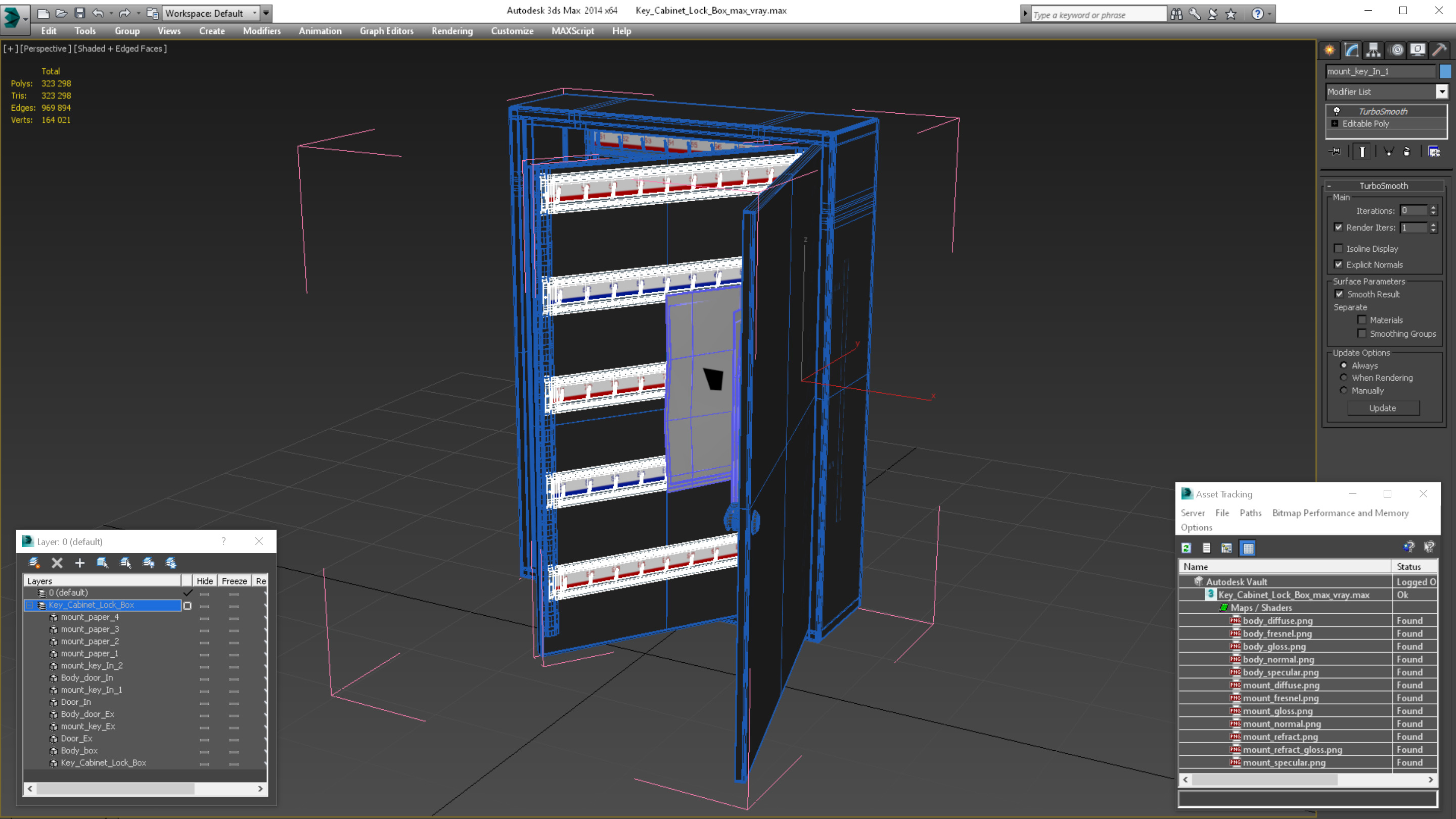Open the Create command panel tab
1456x819 pixels.
1330,50
